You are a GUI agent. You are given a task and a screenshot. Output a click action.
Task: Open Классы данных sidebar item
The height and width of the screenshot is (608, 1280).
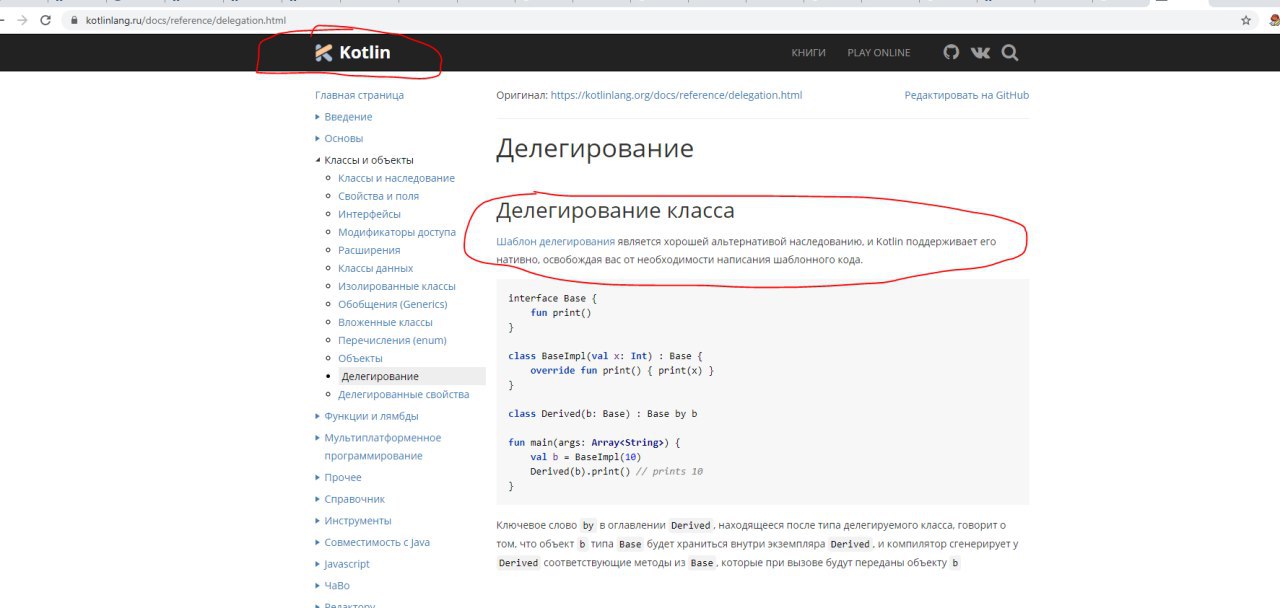[x=375, y=268]
